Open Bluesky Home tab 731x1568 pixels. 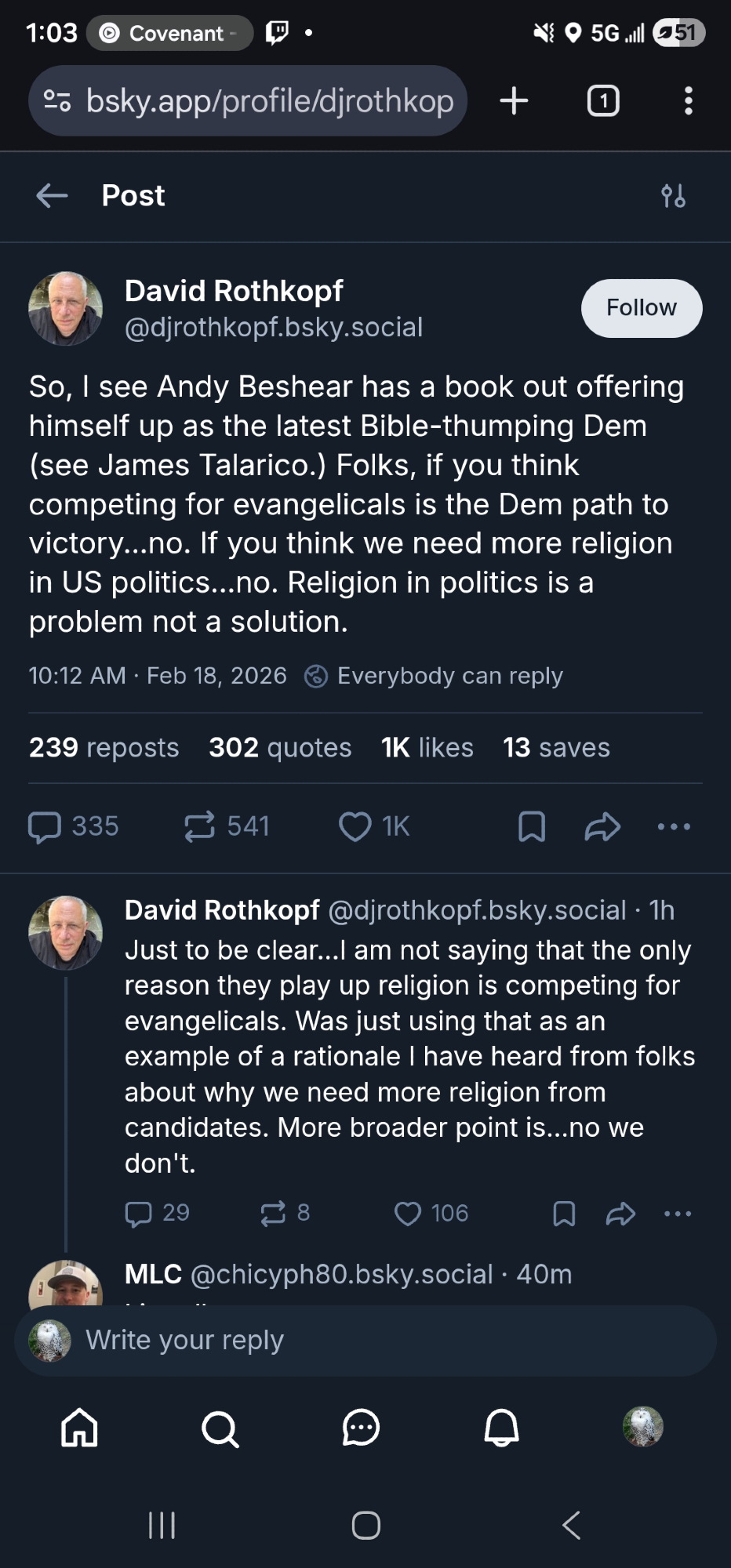pos(80,1427)
